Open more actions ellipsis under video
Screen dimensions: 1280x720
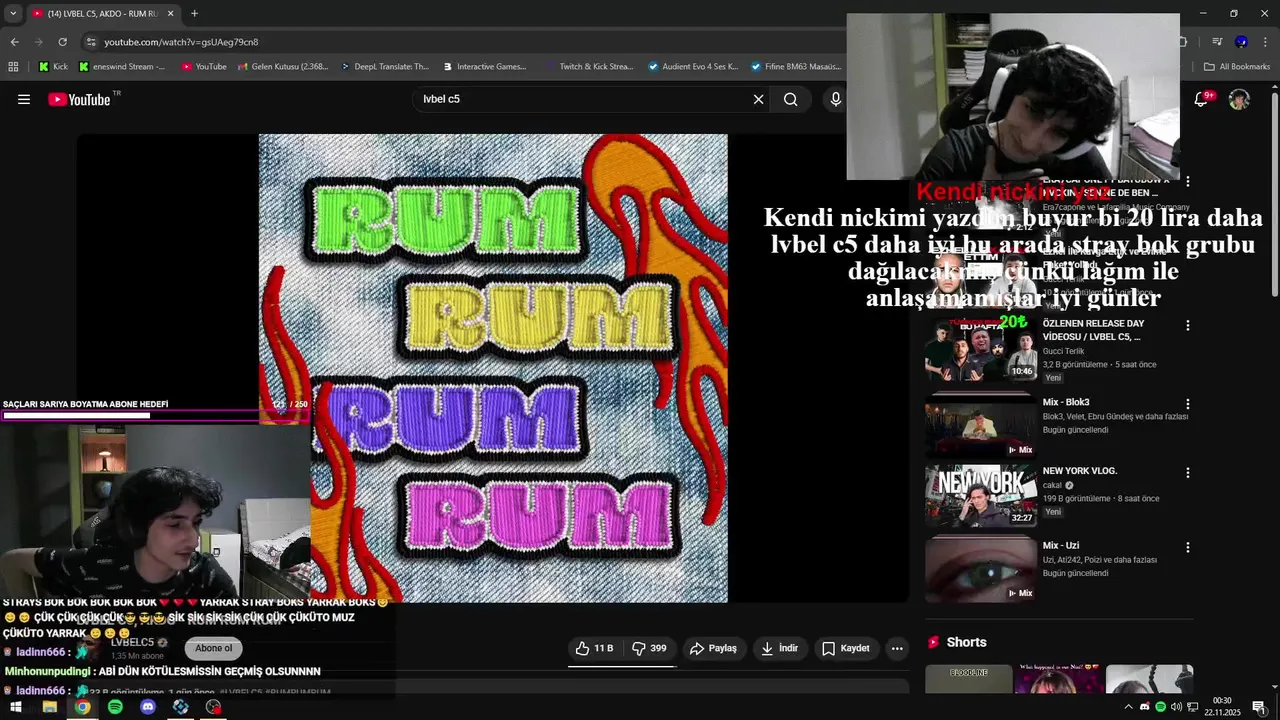[897, 648]
